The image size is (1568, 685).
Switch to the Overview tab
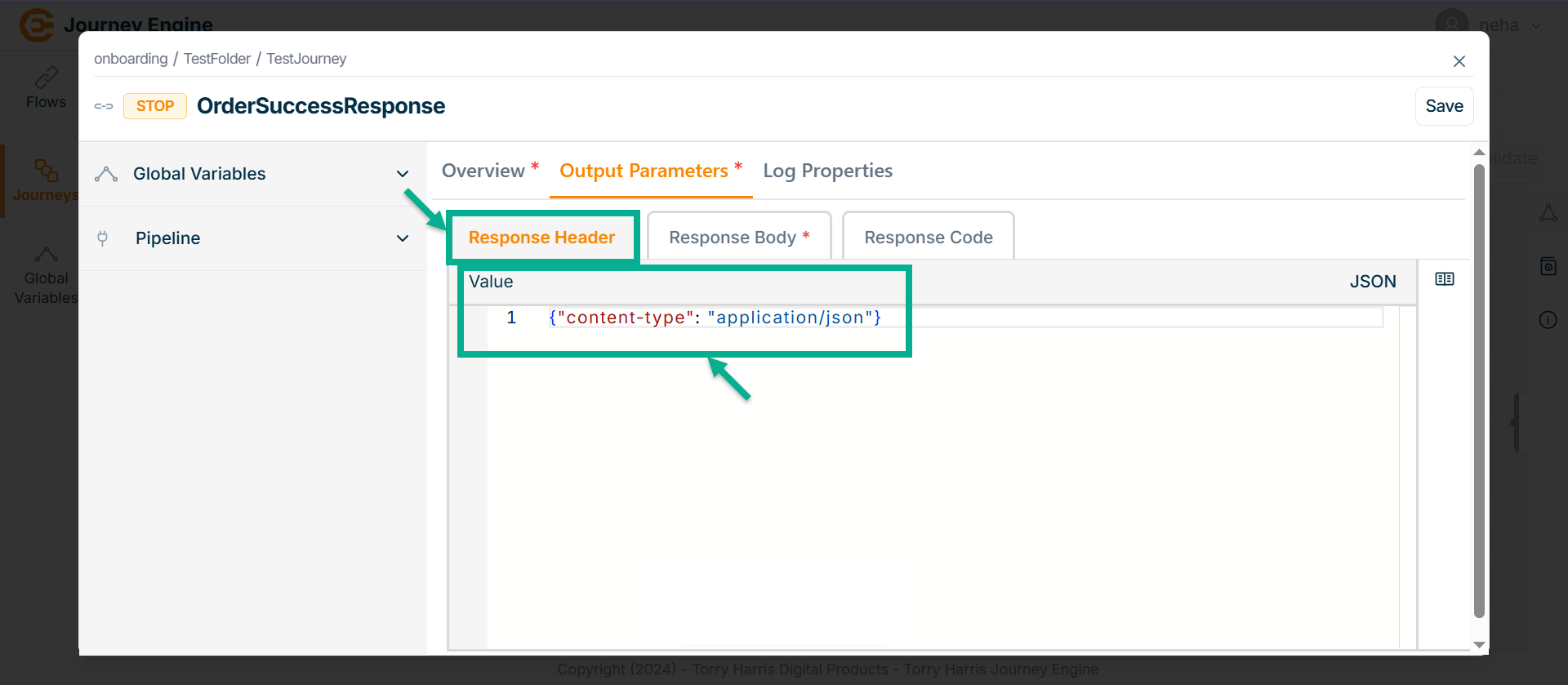(x=483, y=171)
